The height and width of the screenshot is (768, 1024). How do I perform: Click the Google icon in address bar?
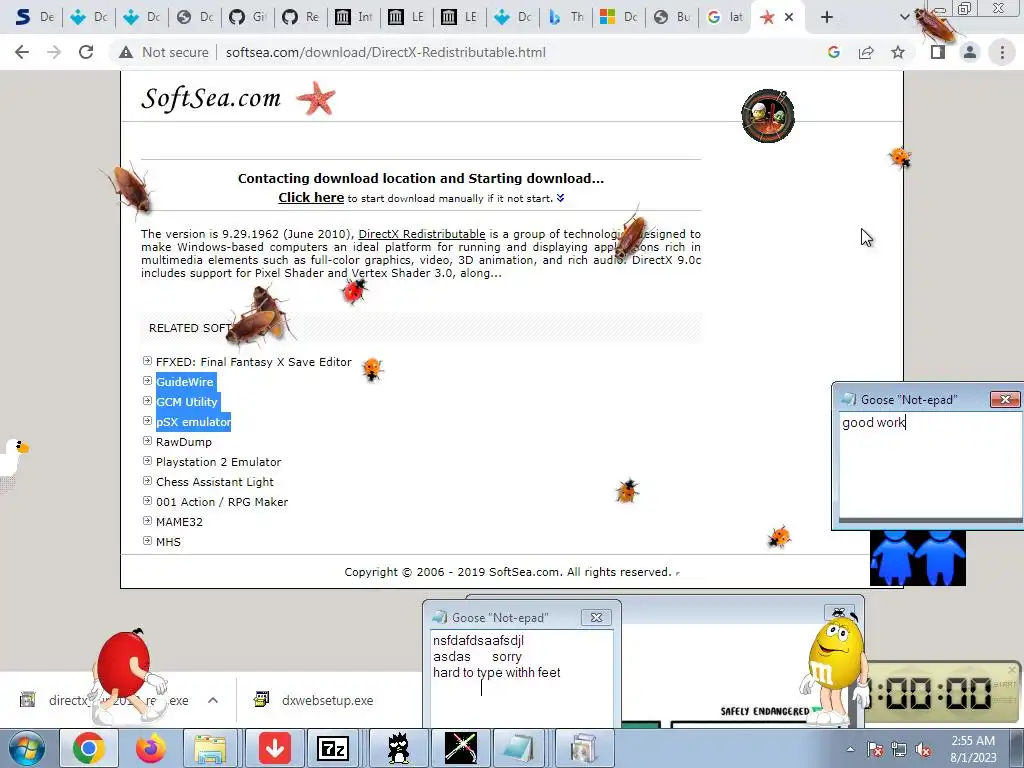(x=833, y=52)
